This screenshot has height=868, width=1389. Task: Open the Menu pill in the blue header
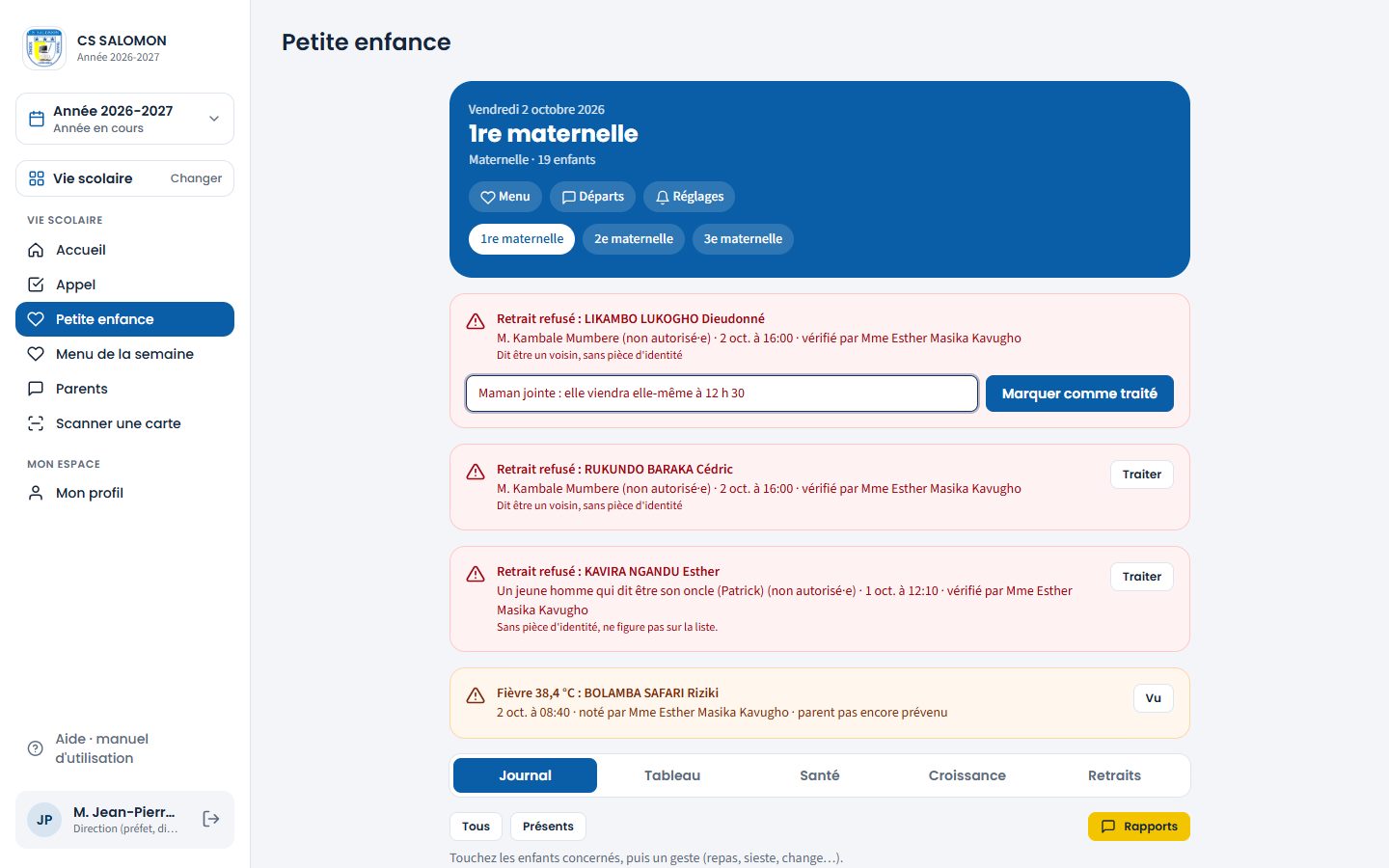(505, 197)
